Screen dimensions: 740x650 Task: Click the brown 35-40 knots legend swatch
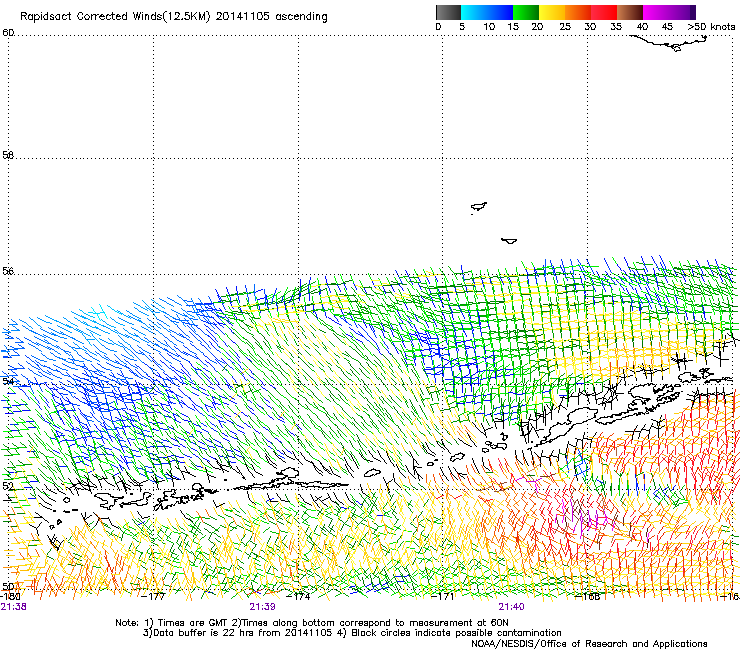(630, 12)
